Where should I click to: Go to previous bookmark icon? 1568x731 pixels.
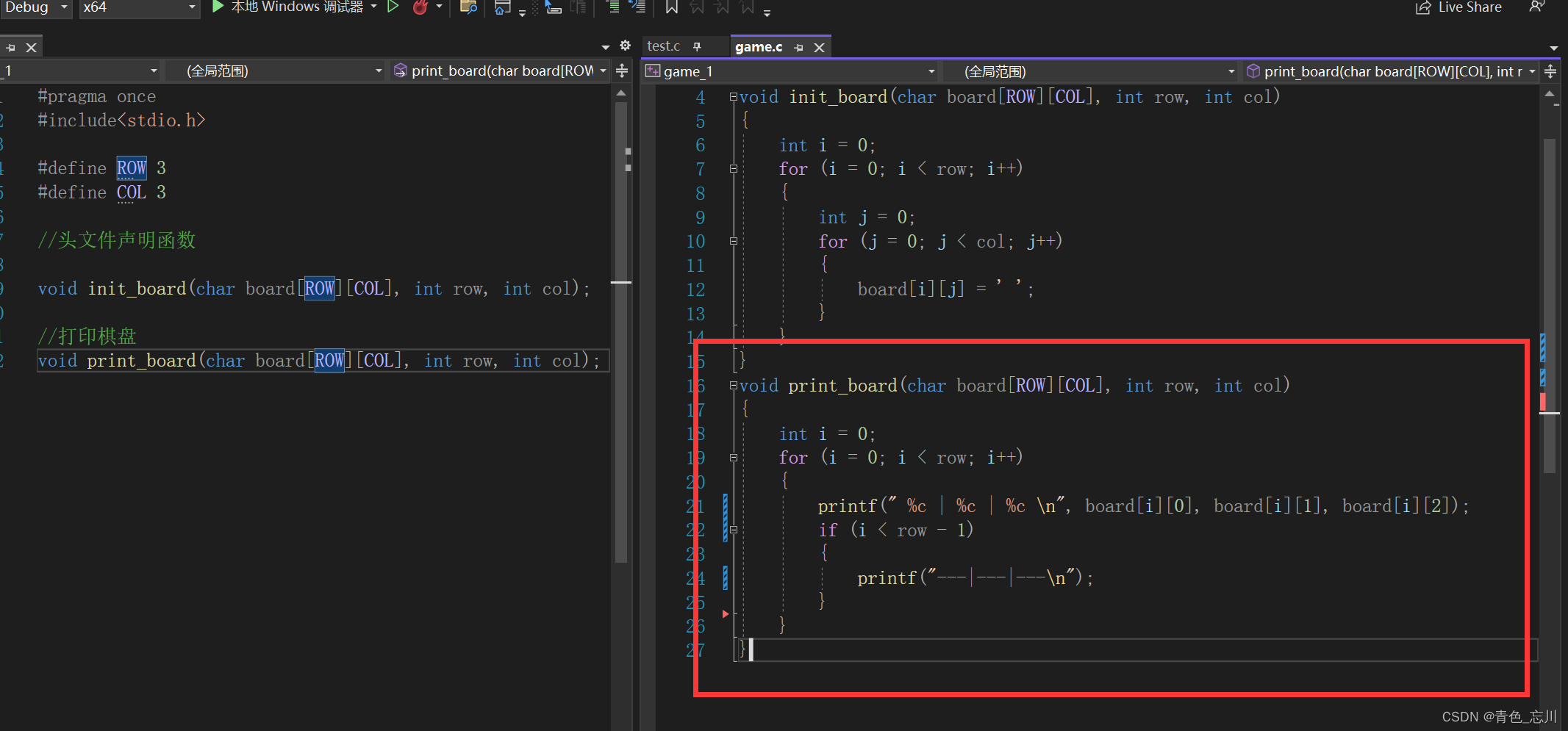click(697, 7)
